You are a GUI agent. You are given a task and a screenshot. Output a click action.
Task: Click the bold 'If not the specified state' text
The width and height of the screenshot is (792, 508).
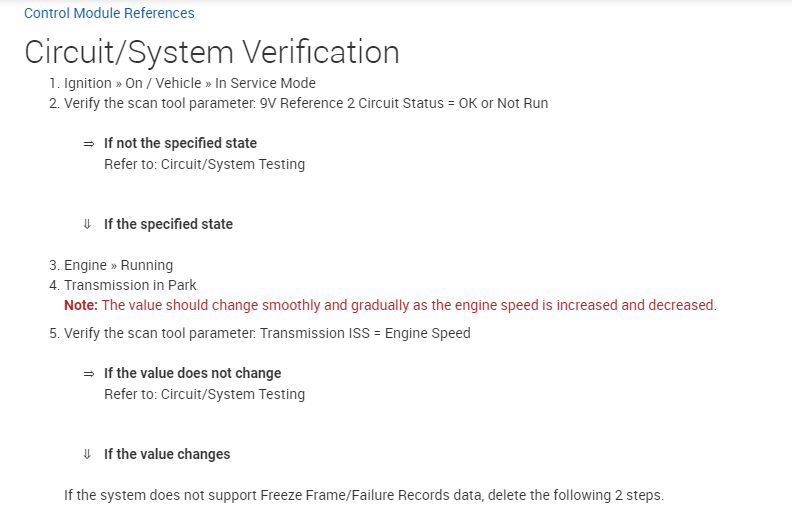(180, 143)
